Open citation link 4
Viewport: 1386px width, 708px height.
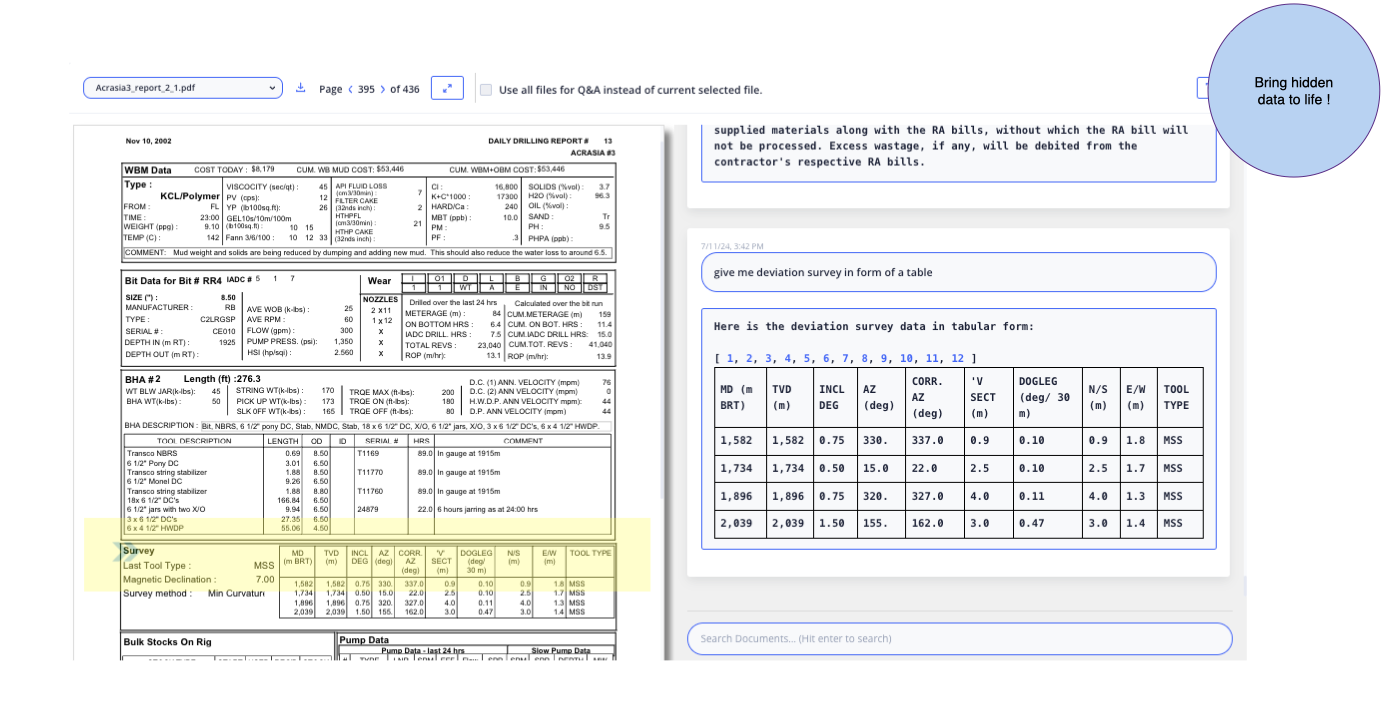[789, 358]
